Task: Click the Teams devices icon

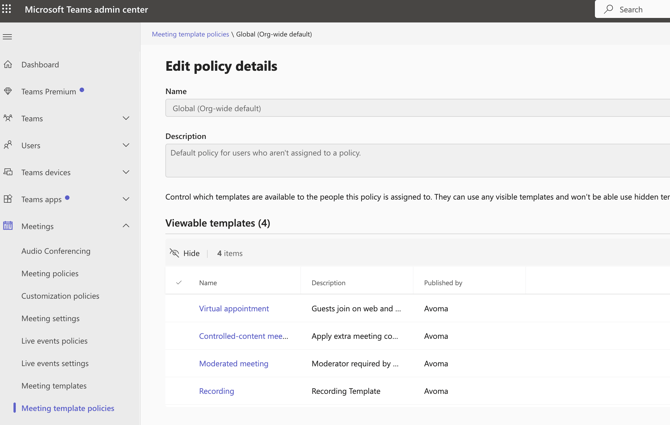Action: tap(8, 172)
